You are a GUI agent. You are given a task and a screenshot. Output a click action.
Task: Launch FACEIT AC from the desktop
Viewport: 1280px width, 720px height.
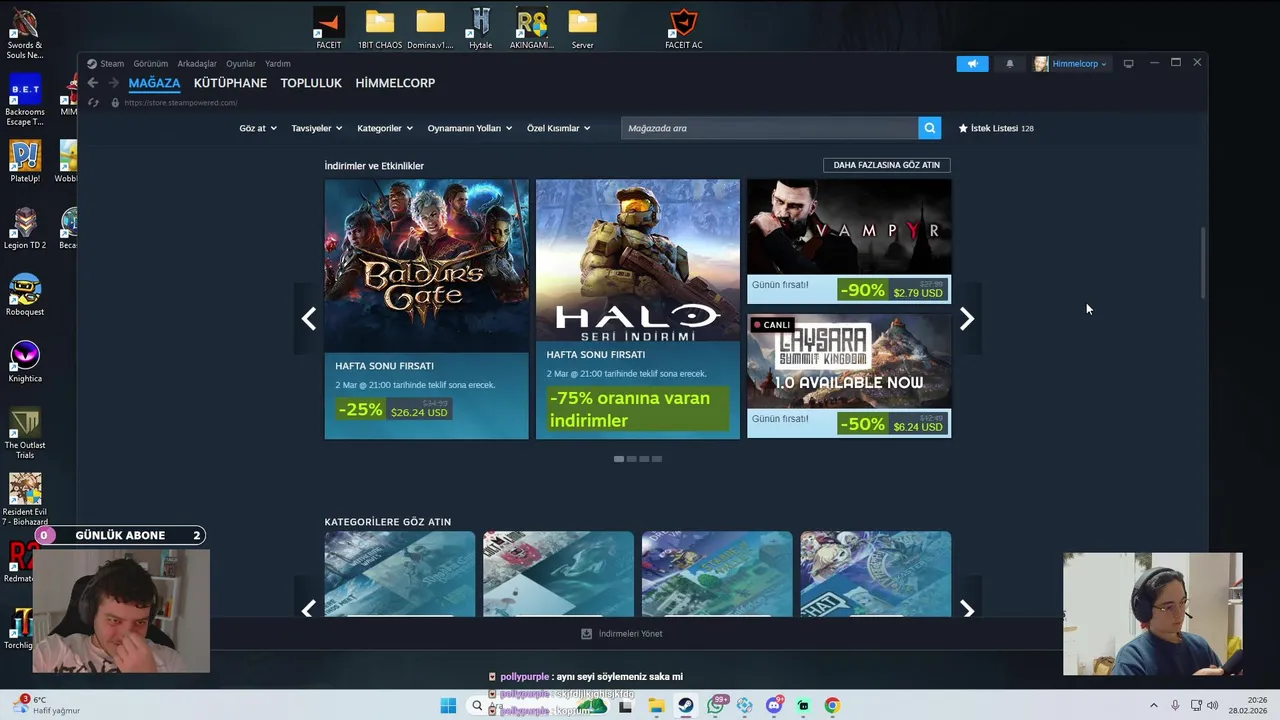pos(684,28)
